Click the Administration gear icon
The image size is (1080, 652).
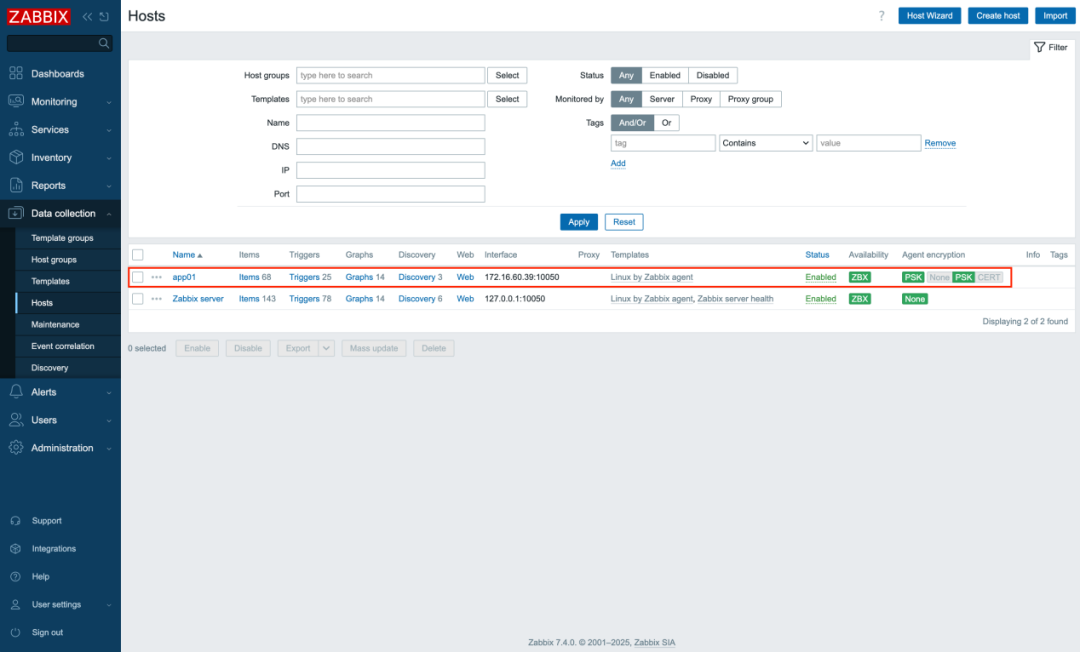click(x=16, y=448)
